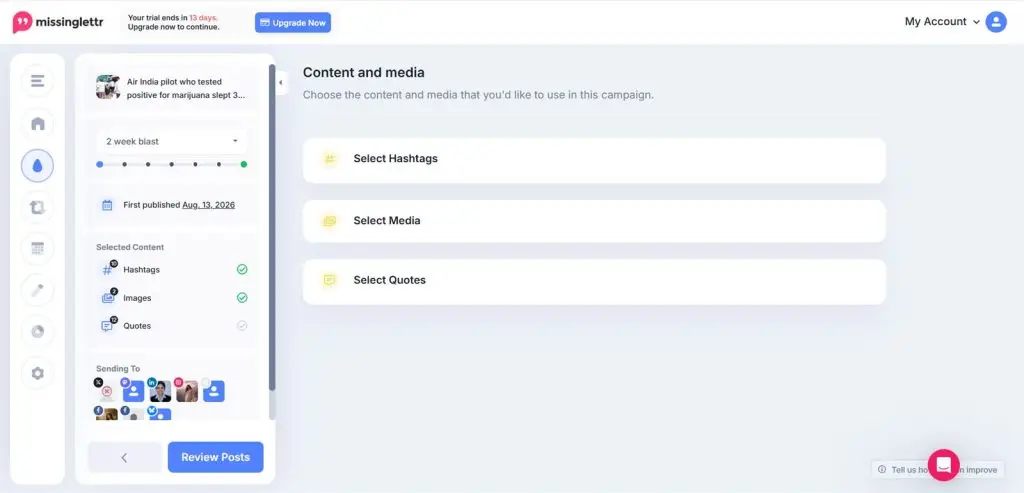Image resolution: width=1024 pixels, height=493 pixels.
Task: Expand the Select Hashtags section
Action: click(x=594, y=159)
